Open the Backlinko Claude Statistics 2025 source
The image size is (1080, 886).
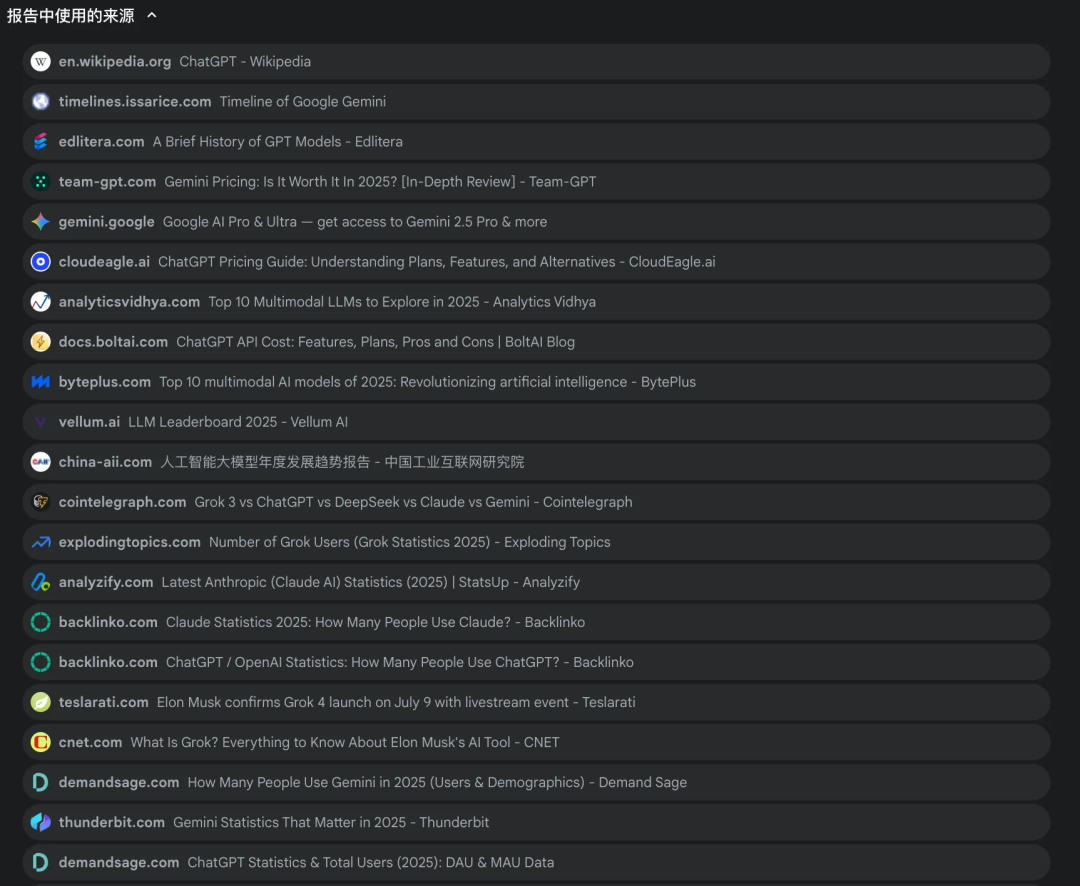coord(537,622)
